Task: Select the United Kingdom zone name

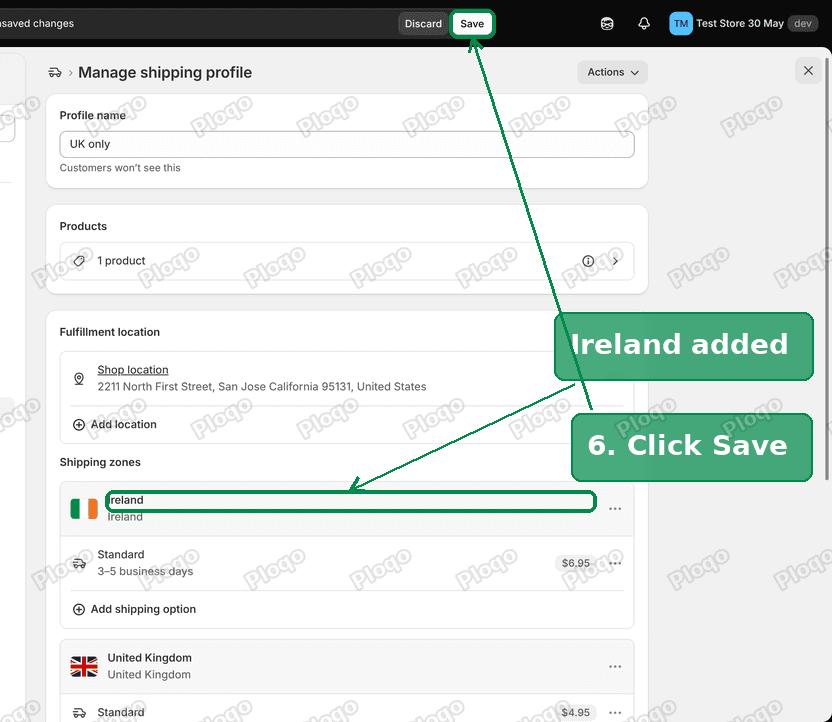Action: click(x=150, y=658)
